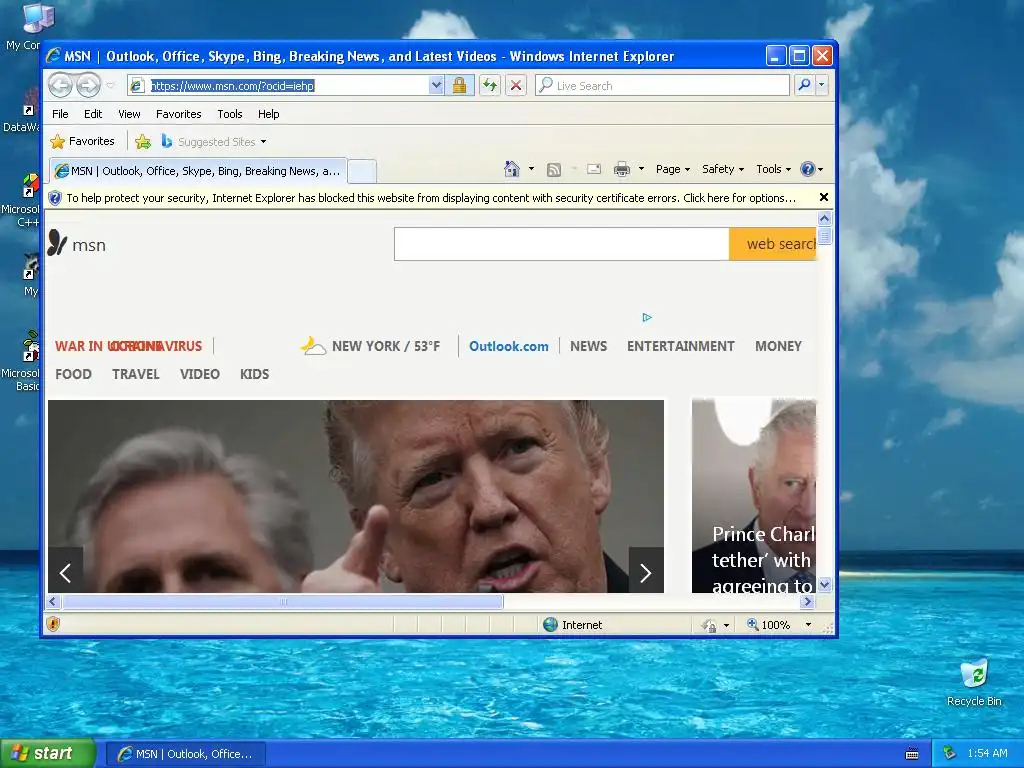Open the ENTERTAINMENT section link
Viewport: 1024px width, 768px height.
pyautogui.click(x=680, y=346)
